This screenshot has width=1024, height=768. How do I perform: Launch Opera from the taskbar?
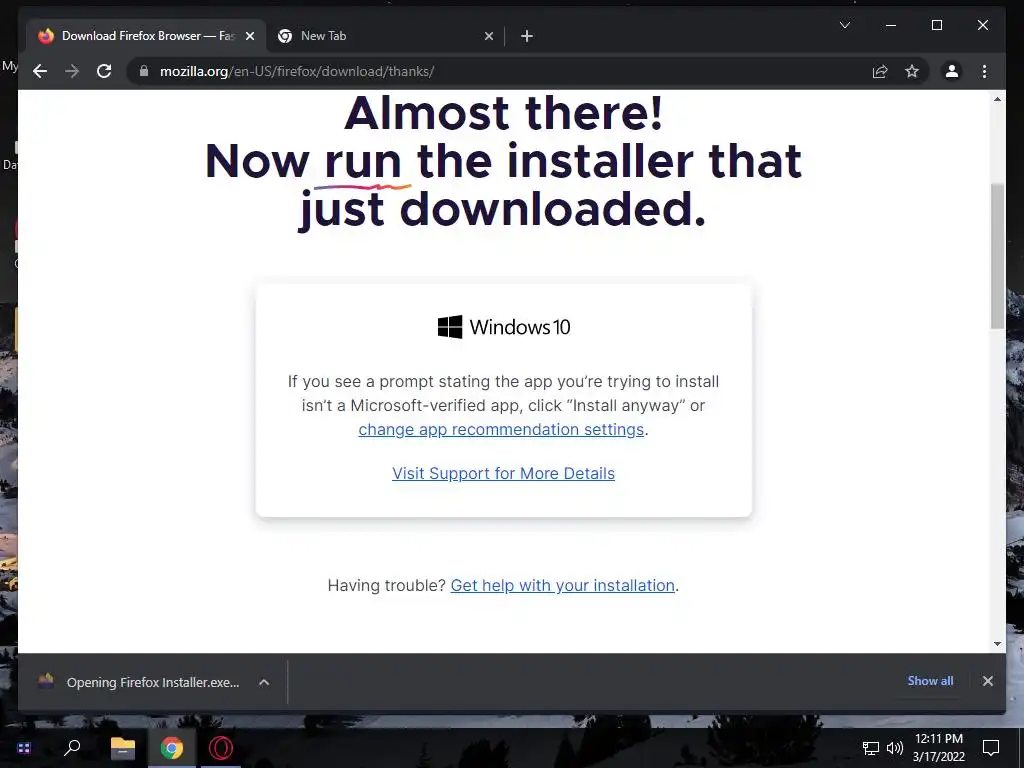click(221, 747)
